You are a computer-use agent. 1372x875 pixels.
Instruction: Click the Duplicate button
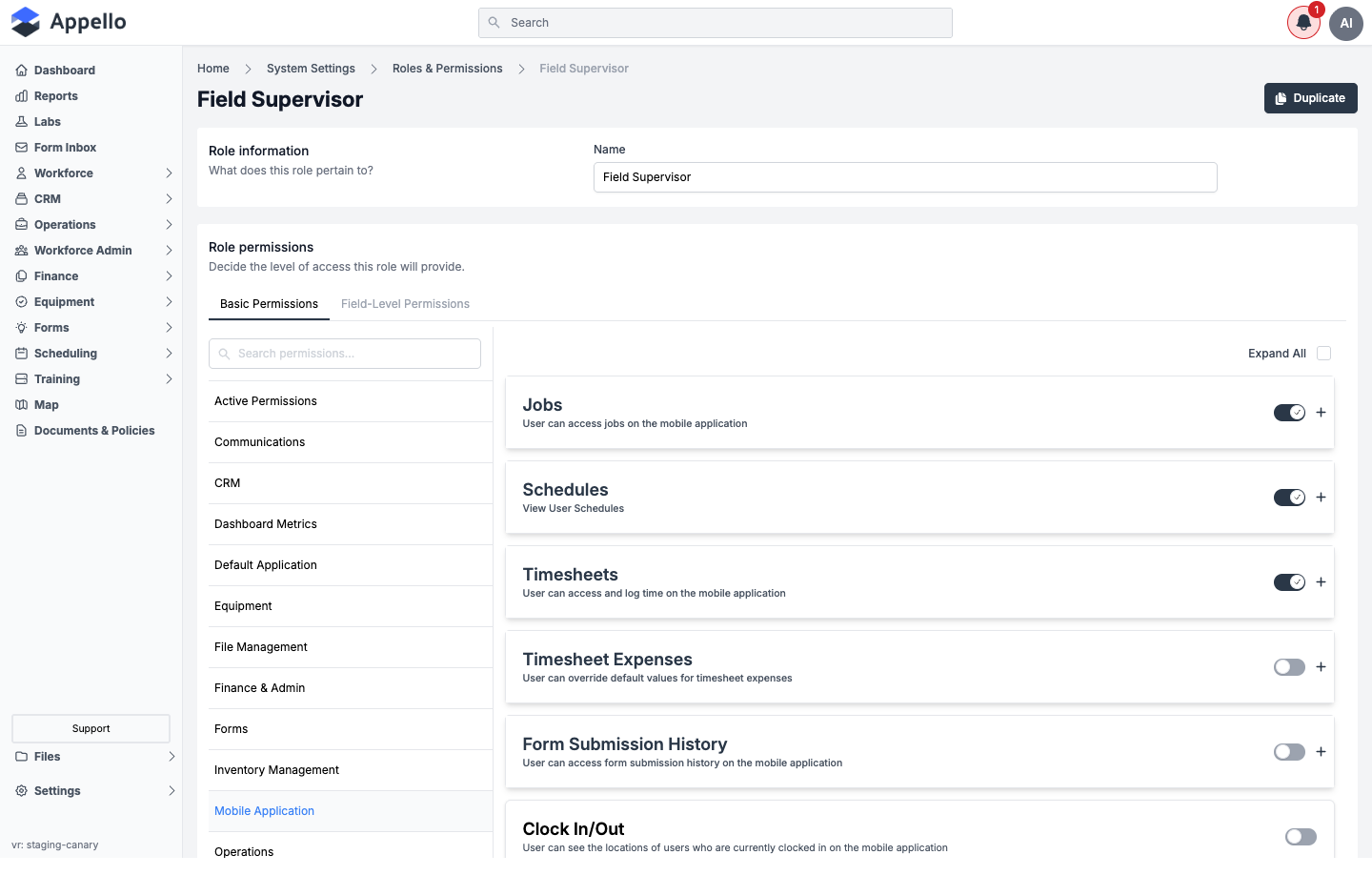pos(1311,98)
